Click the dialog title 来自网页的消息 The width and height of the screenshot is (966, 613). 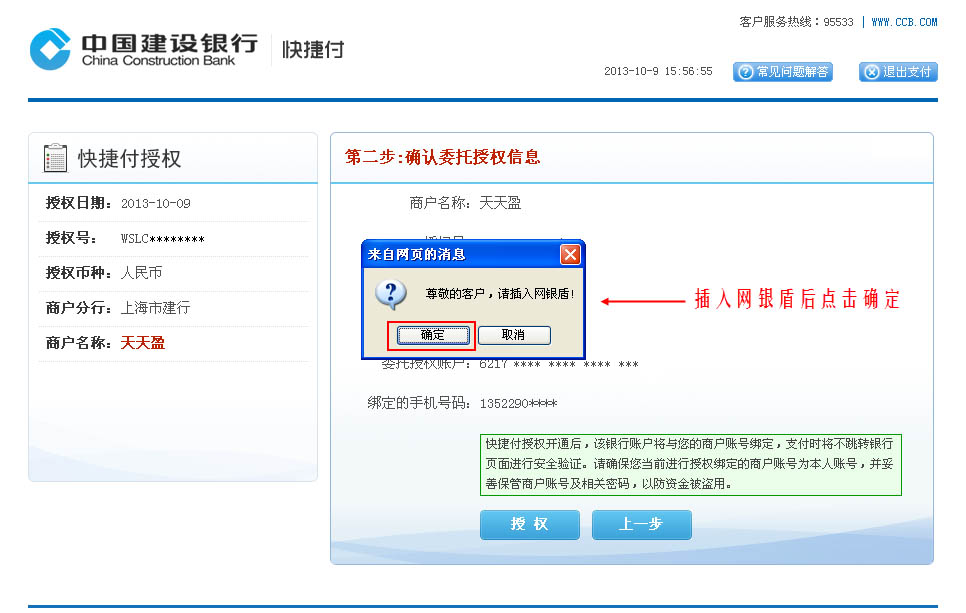point(416,254)
